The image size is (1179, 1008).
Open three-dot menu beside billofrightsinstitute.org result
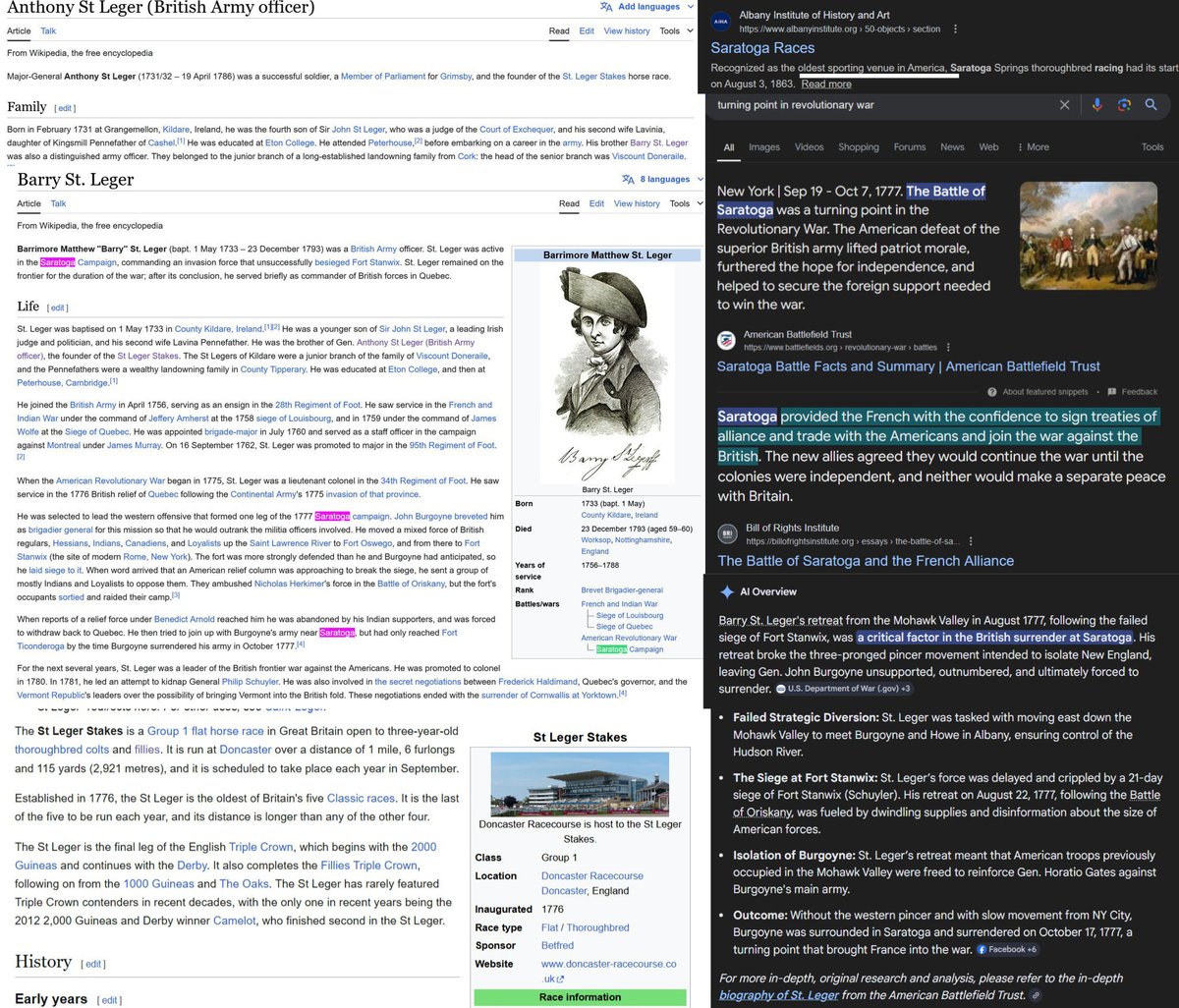coord(970,541)
